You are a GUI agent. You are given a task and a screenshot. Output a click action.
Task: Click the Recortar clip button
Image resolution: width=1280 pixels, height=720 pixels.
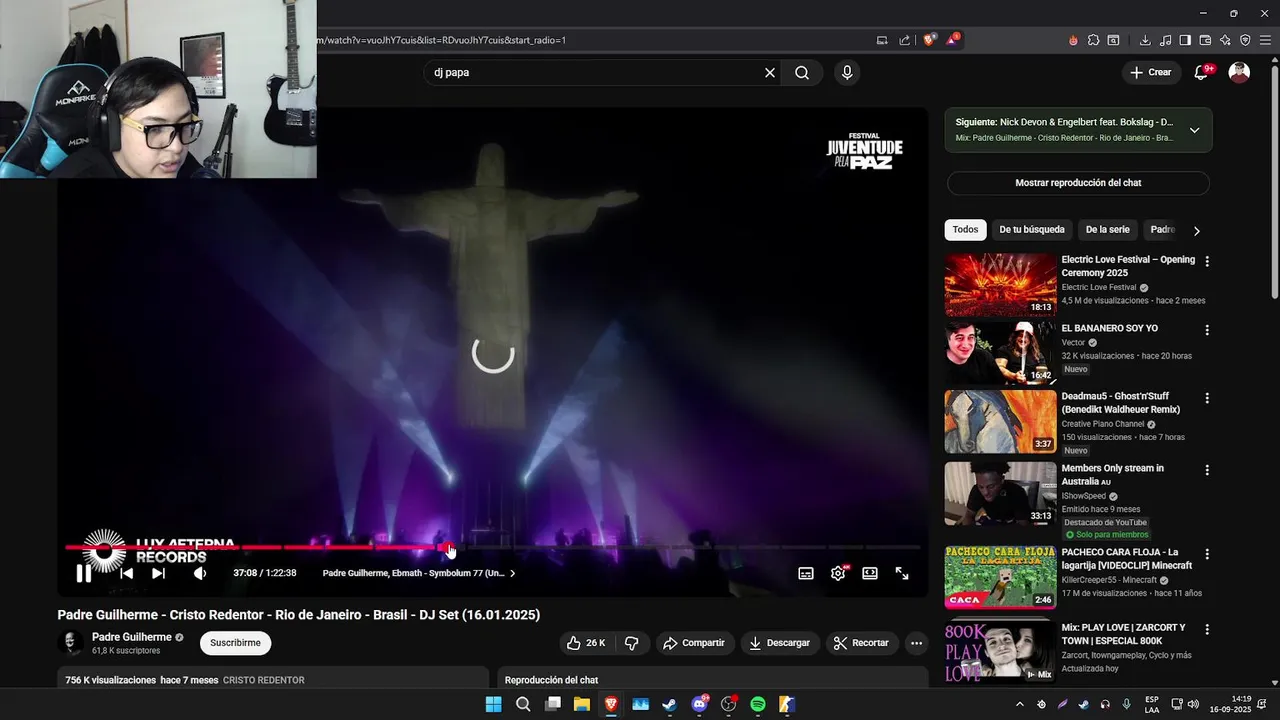pos(861,643)
